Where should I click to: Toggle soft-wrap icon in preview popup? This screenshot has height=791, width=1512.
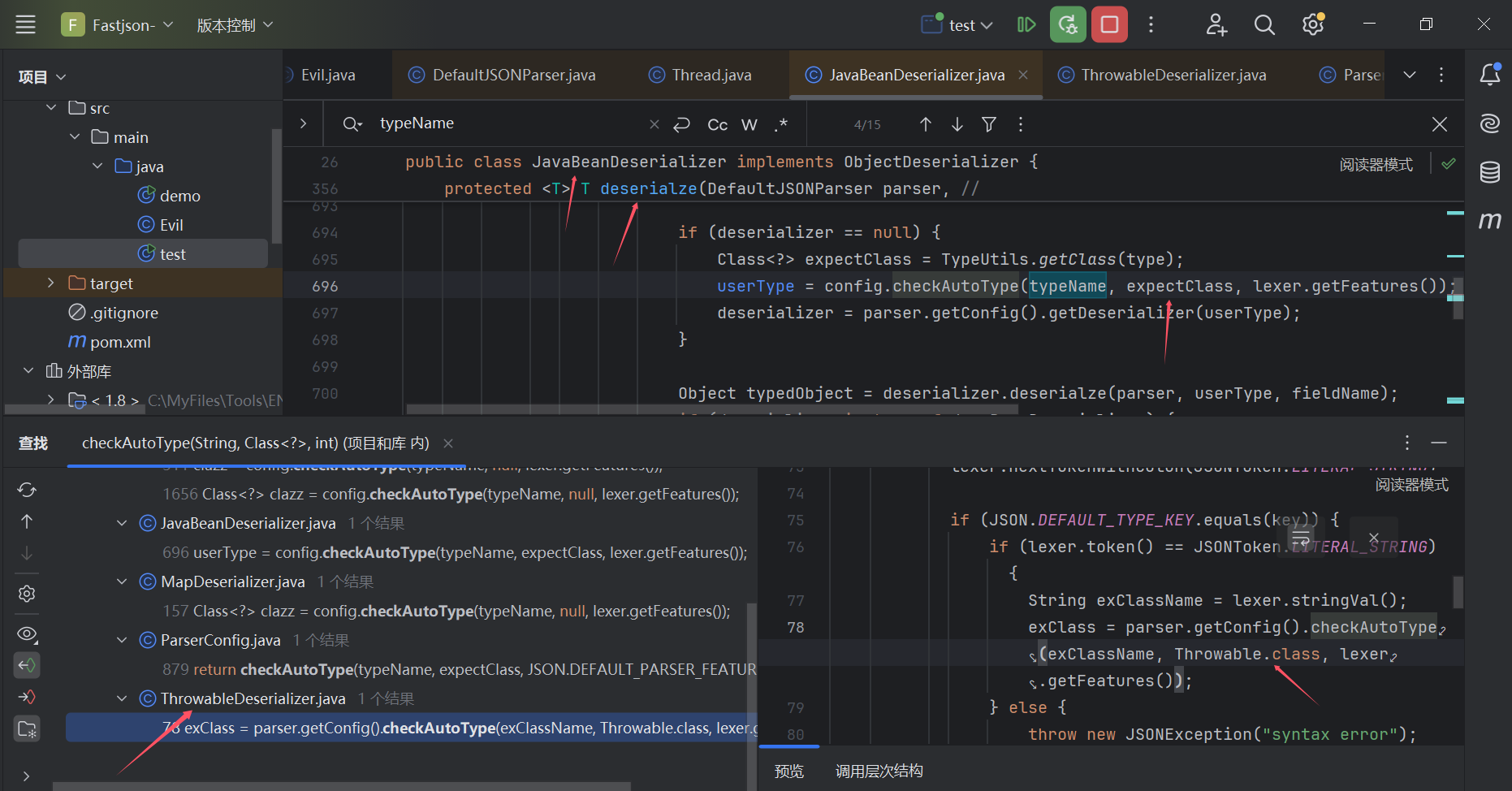click(1301, 538)
